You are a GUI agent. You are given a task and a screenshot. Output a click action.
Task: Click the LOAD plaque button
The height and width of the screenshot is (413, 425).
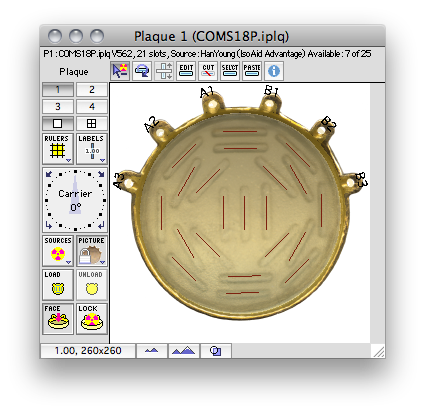[58, 285]
